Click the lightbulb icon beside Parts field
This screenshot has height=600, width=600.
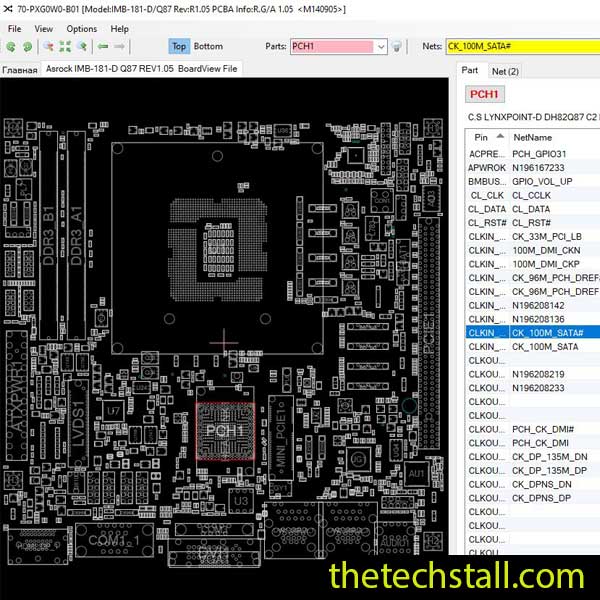coord(397,46)
